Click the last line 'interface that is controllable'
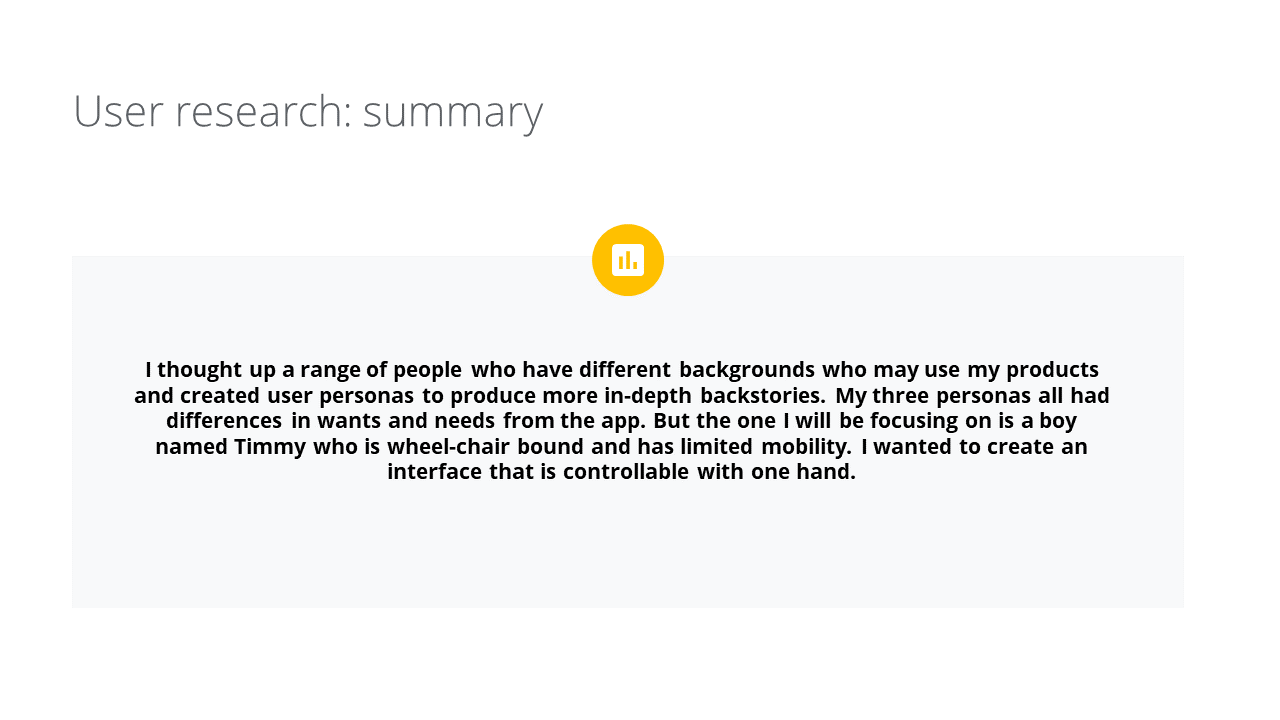This screenshot has width=1280, height=720. click(622, 471)
